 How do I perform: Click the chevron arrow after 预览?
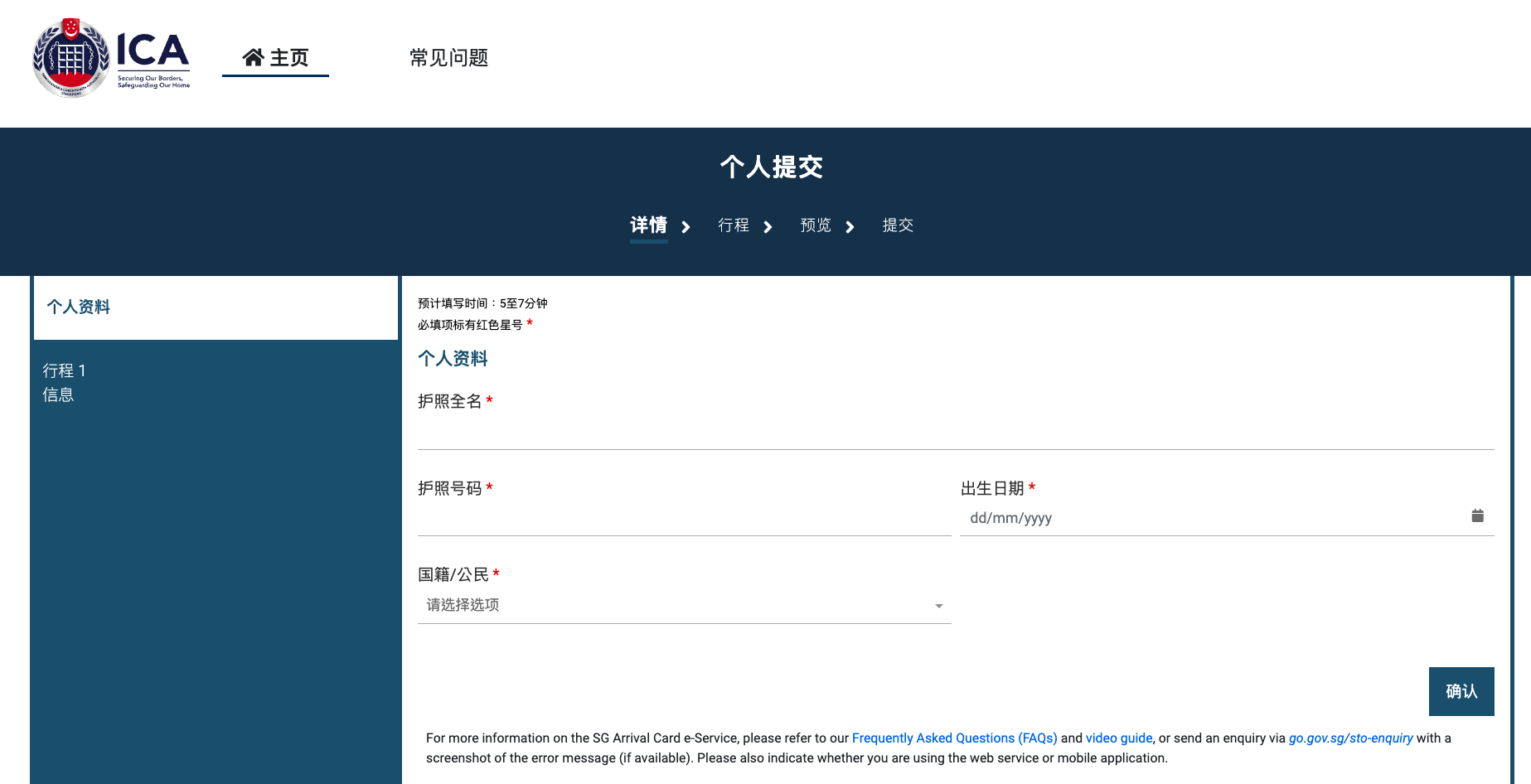[x=850, y=227]
